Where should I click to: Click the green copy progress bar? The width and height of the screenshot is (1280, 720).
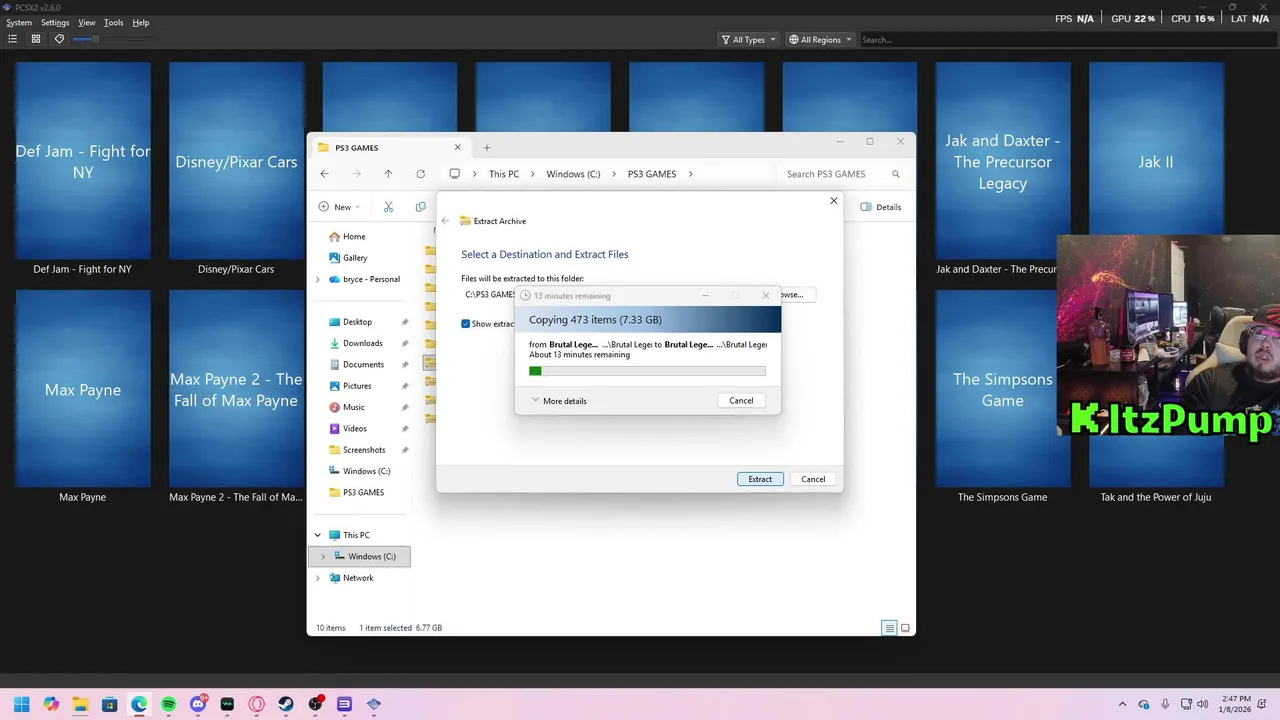[x=647, y=371]
